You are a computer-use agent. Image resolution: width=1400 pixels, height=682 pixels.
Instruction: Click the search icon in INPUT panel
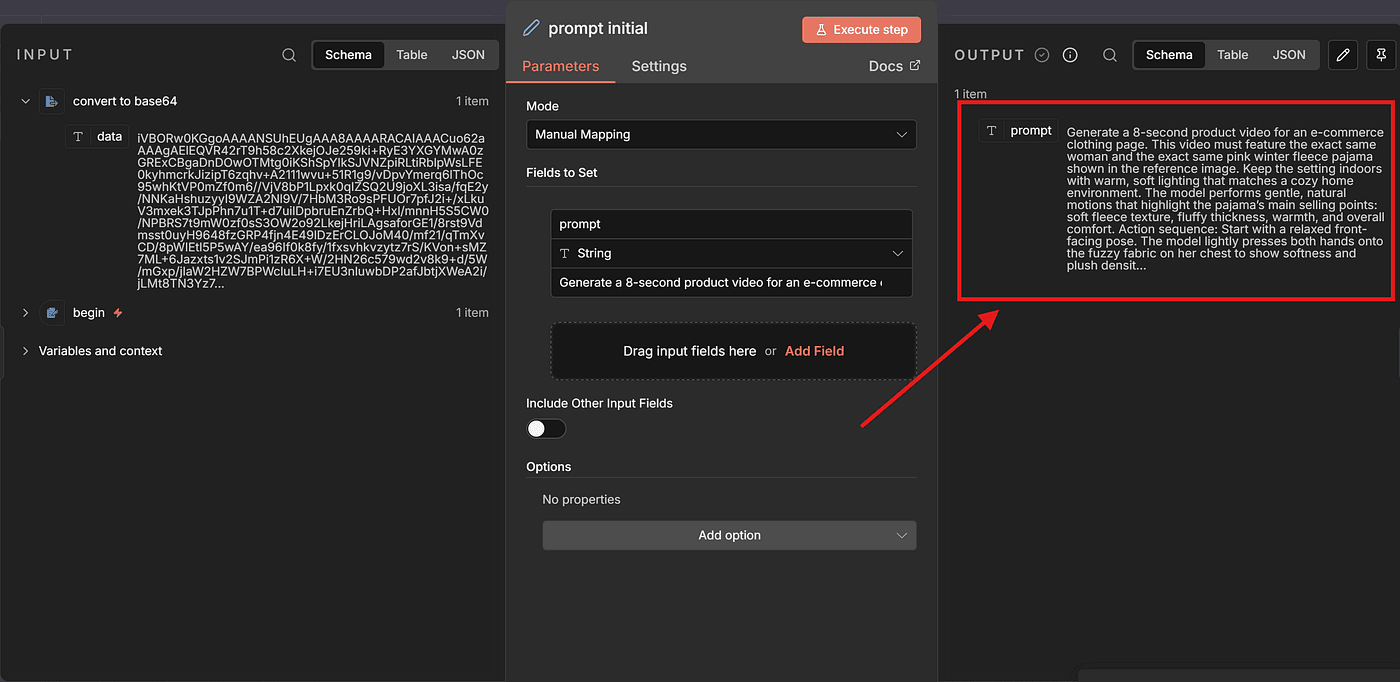(x=289, y=55)
